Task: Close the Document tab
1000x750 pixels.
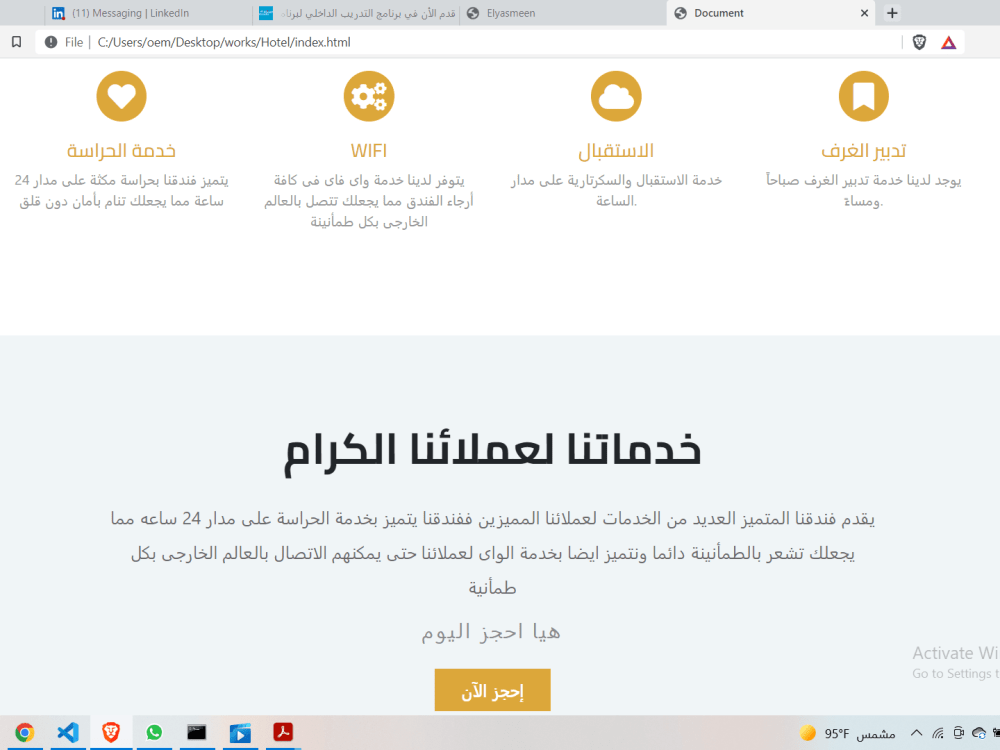Action: [x=864, y=13]
